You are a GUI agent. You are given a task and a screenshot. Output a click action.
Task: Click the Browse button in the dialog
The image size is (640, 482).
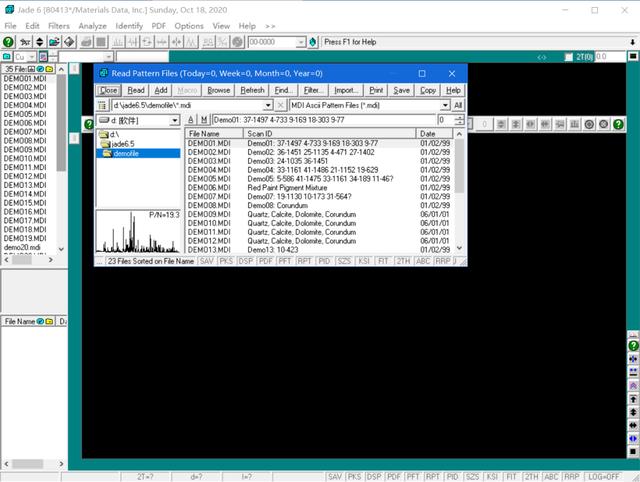[x=218, y=90]
